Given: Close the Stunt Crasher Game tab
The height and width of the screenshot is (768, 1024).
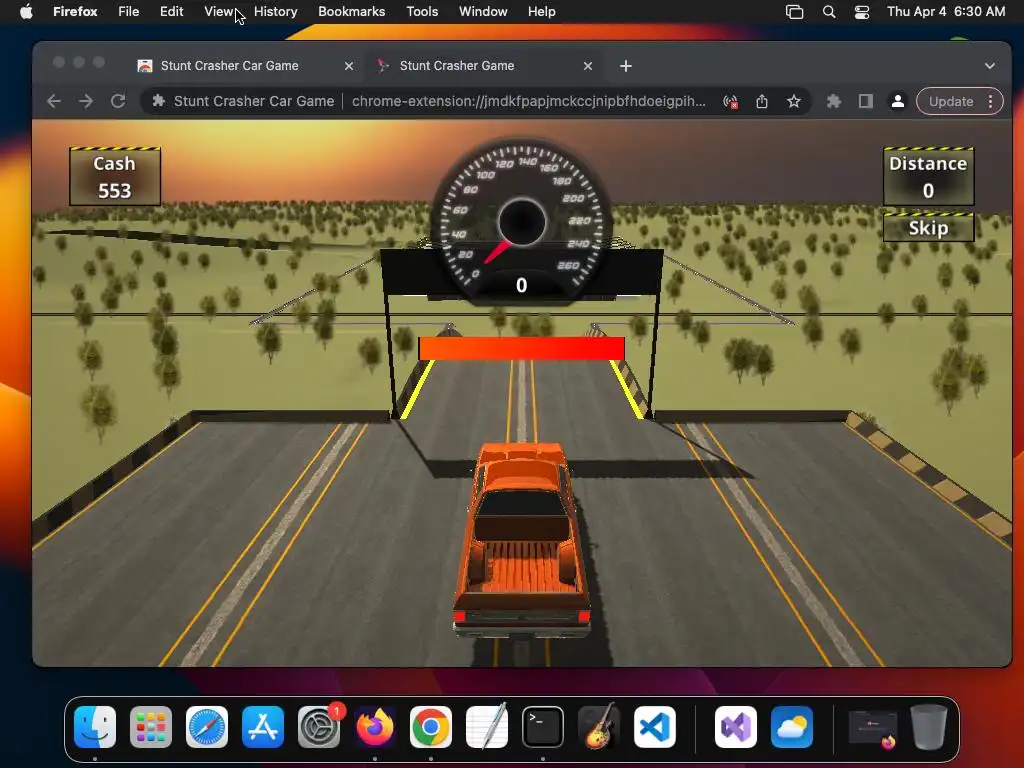Looking at the screenshot, I should click(588, 66).
